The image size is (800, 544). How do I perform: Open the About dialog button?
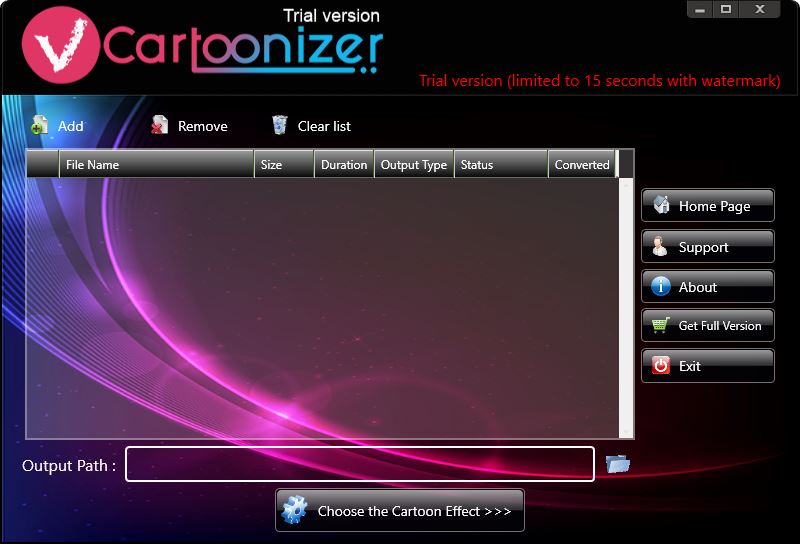point(708,286)
